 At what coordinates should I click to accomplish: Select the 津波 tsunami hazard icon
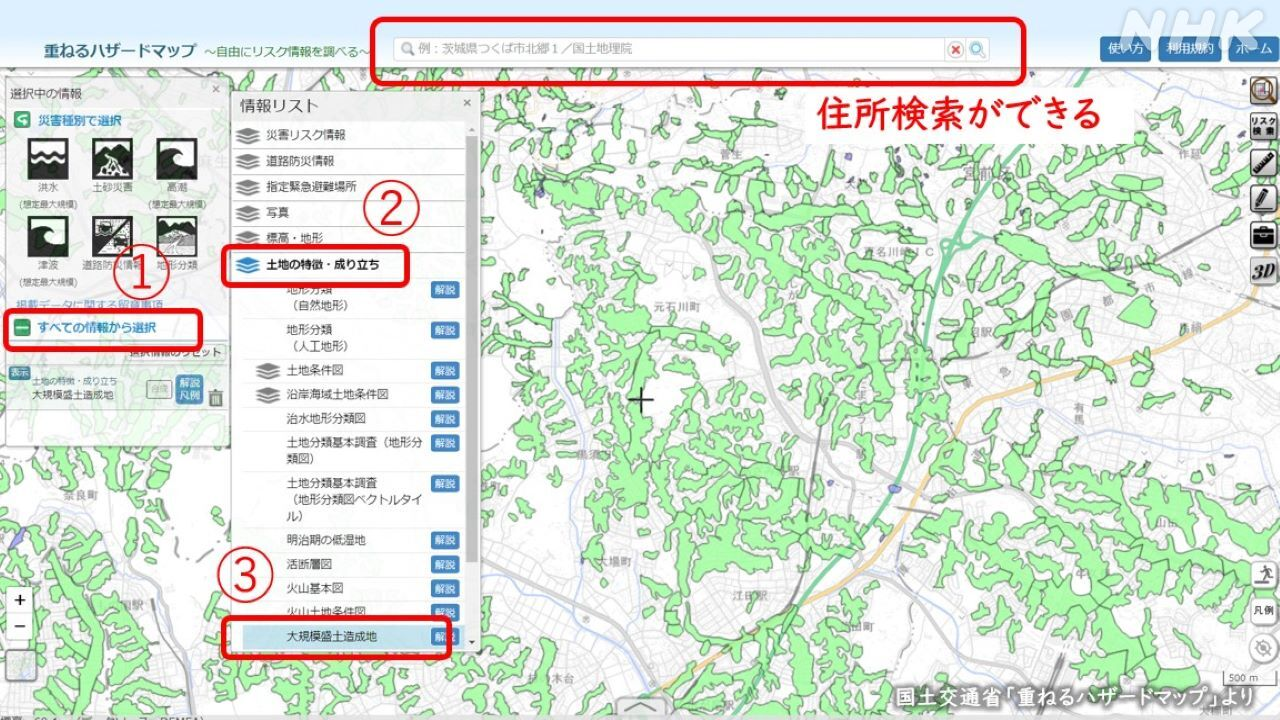tap(48, 236)
